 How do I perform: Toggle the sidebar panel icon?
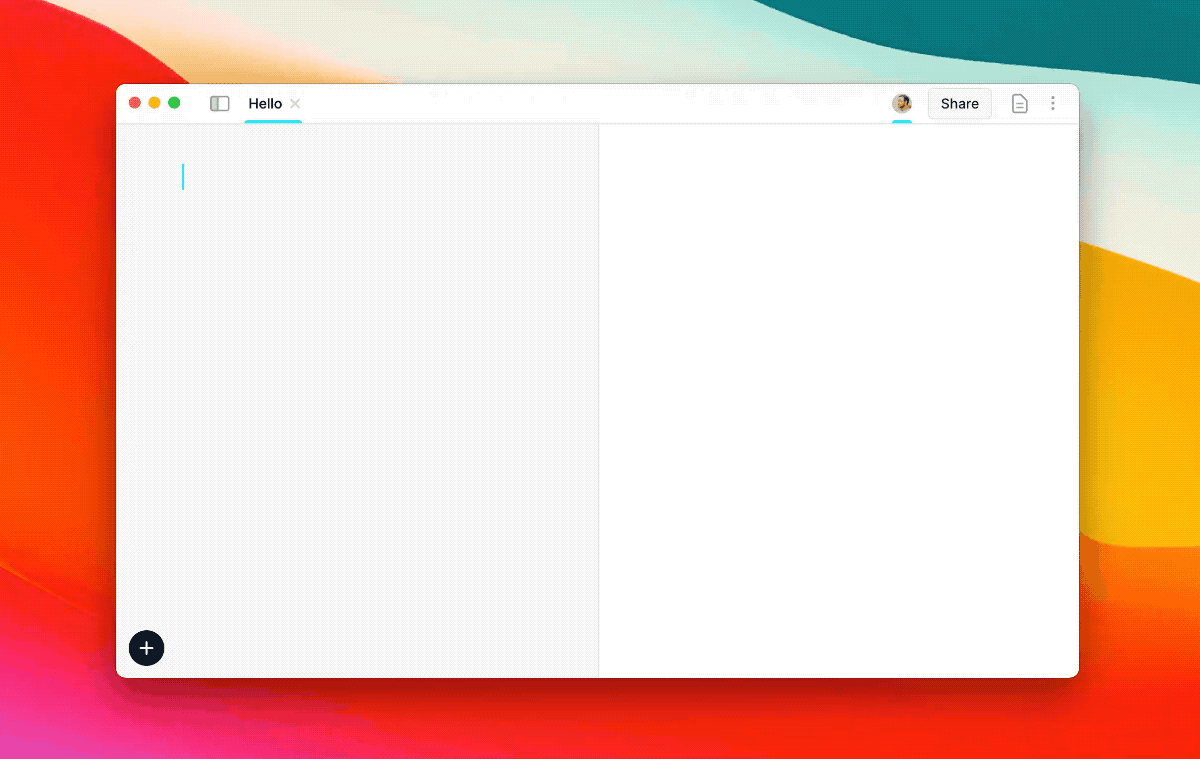click(220, 103)
